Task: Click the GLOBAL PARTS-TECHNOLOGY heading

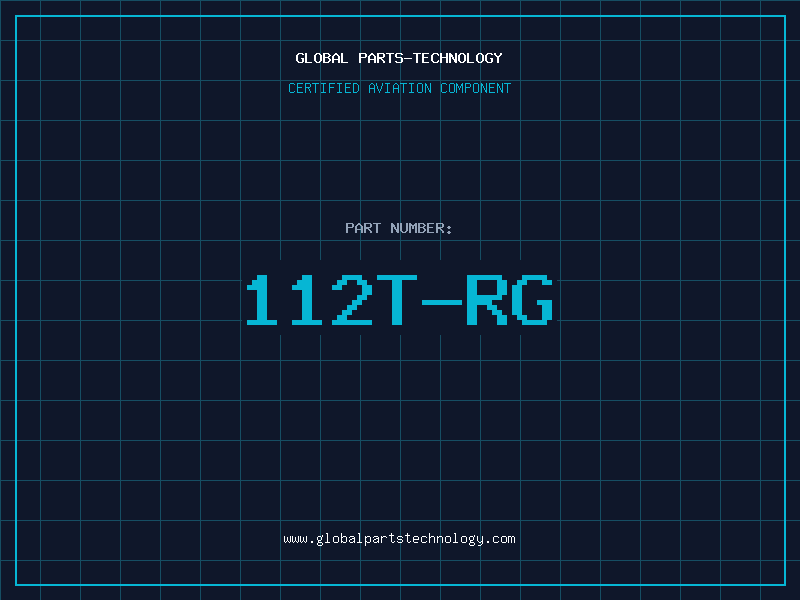Action: click(399, 58)
